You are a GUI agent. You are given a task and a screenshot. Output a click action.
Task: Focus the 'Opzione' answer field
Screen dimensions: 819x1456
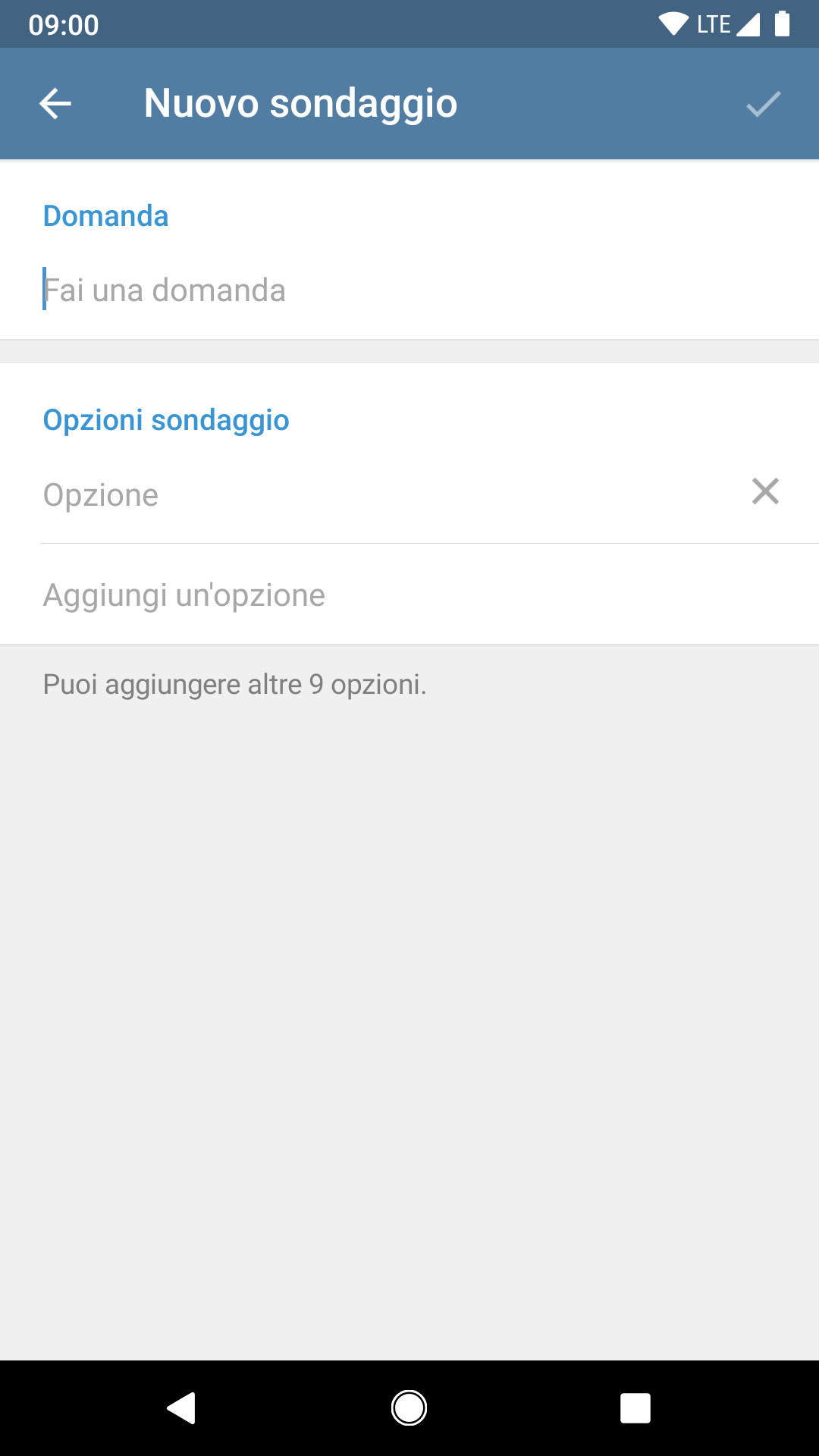(x=391, y=494)
